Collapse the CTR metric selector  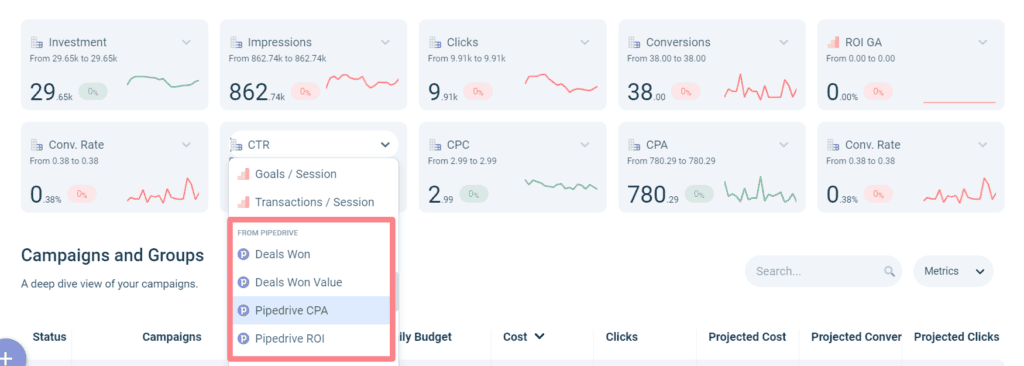tap(385, 145)
